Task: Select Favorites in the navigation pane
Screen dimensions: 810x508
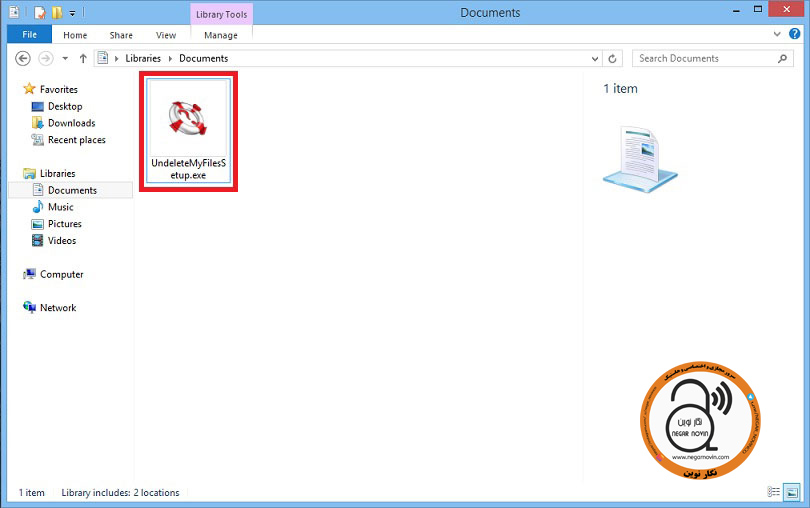Action: 58,89
